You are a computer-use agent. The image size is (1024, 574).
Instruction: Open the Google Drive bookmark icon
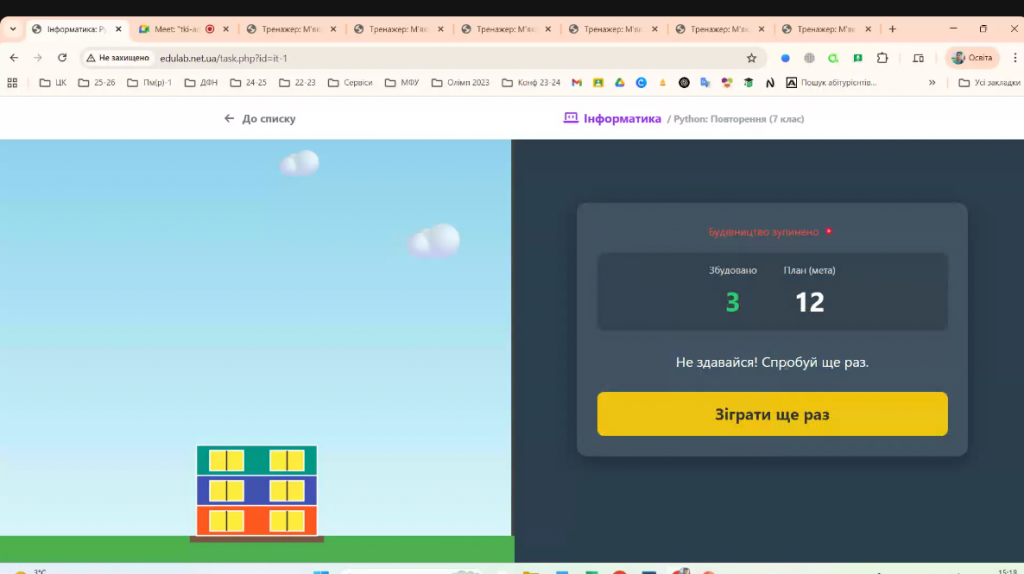point(619,83)
